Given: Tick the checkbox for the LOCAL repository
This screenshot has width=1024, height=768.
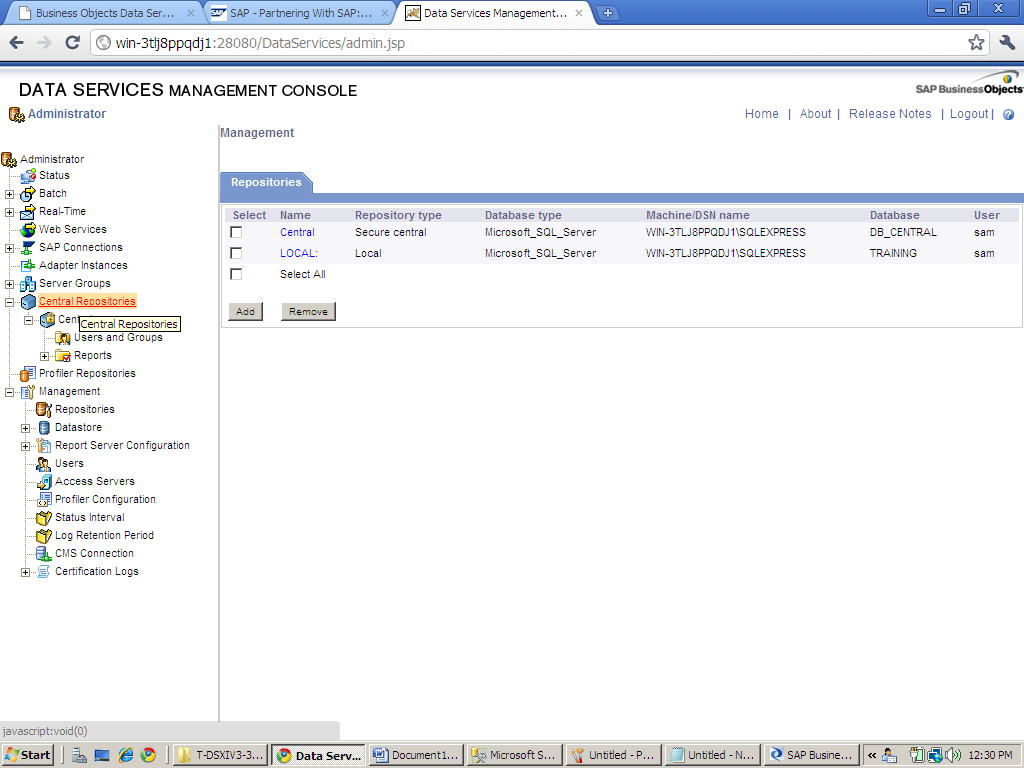Looking at the screenshot, I should [x=236, y=253].
